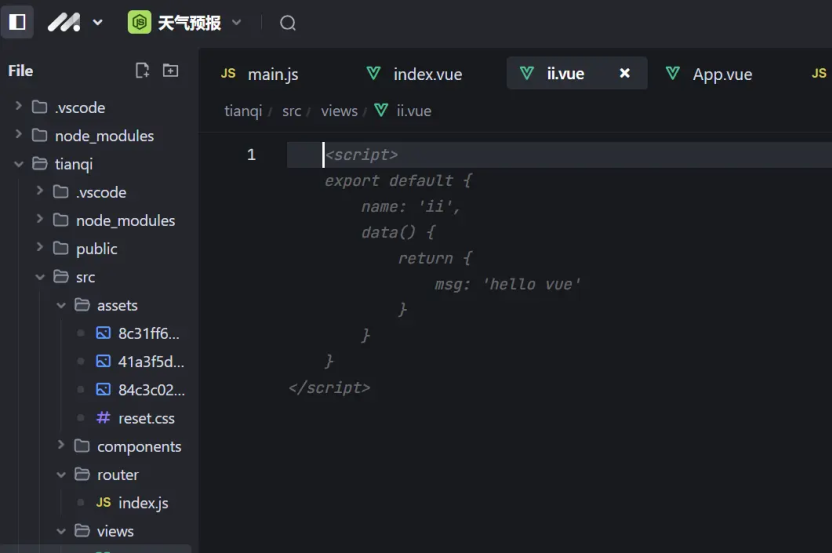Create a new file via icon
832x553 pixels.
[142, 70]
